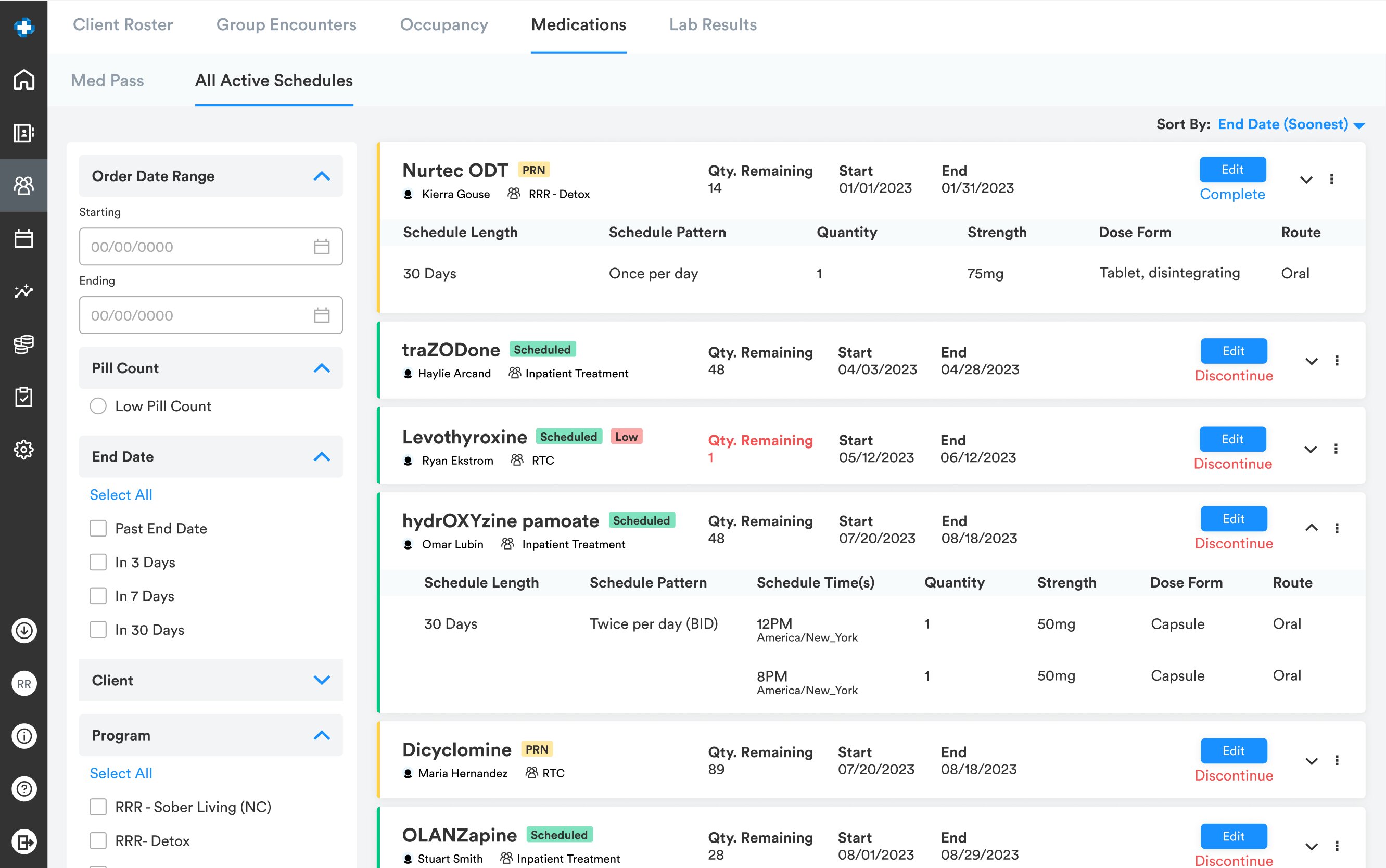
Task: Open kebab menu for Nurtec ODT
Action: tap(1331, 180)
